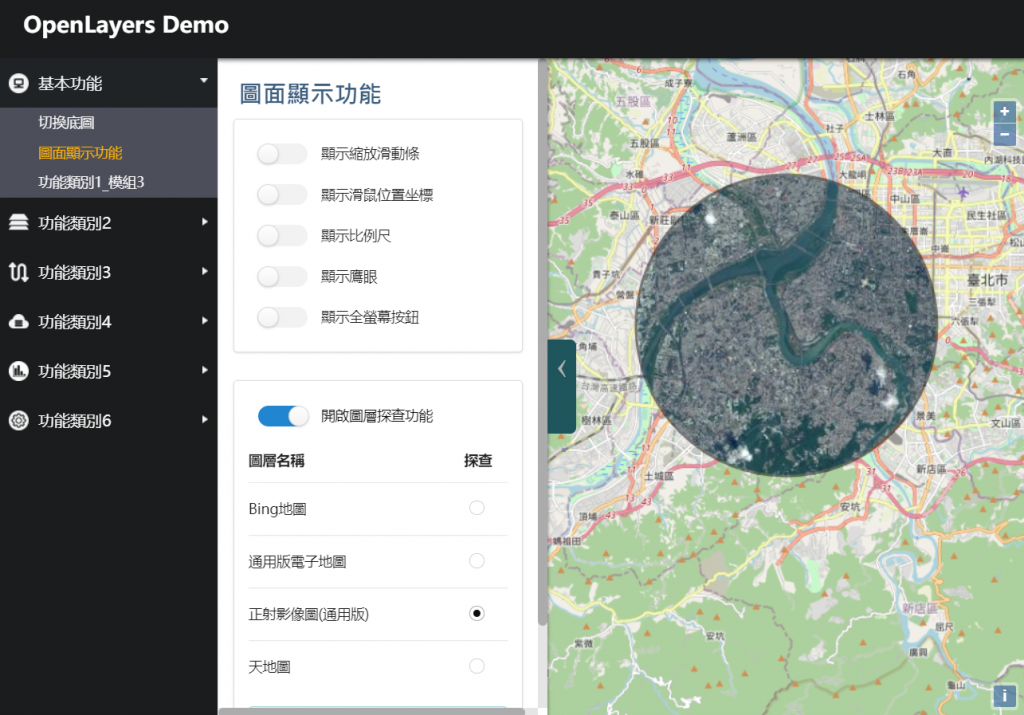Click 圖層名稱 column header
Screen dimensions: 1024x715
276,461
